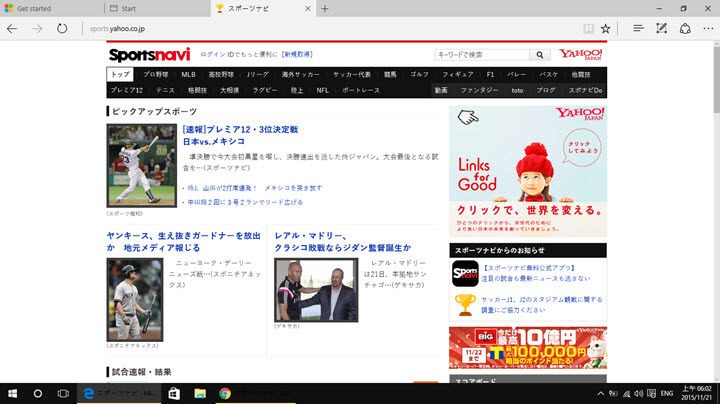Open Cortana circle icon on taskbar
This screenshot has height=404, width=720.
pyautogui.click(x=38, y=393)
